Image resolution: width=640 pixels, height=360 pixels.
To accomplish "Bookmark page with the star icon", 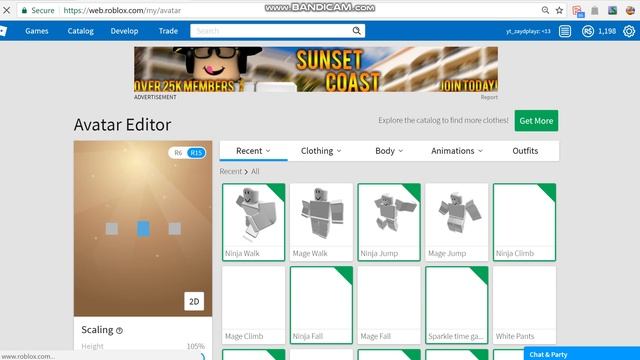I will tap(559, 10).
